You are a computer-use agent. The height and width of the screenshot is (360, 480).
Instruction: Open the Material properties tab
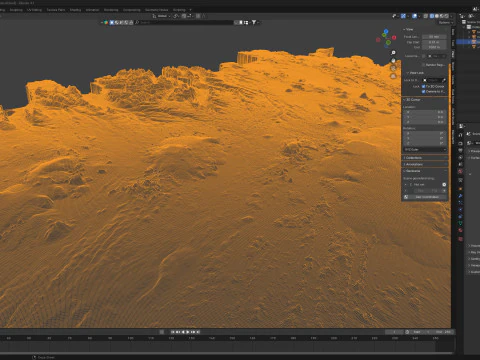[x=460, y=230]
